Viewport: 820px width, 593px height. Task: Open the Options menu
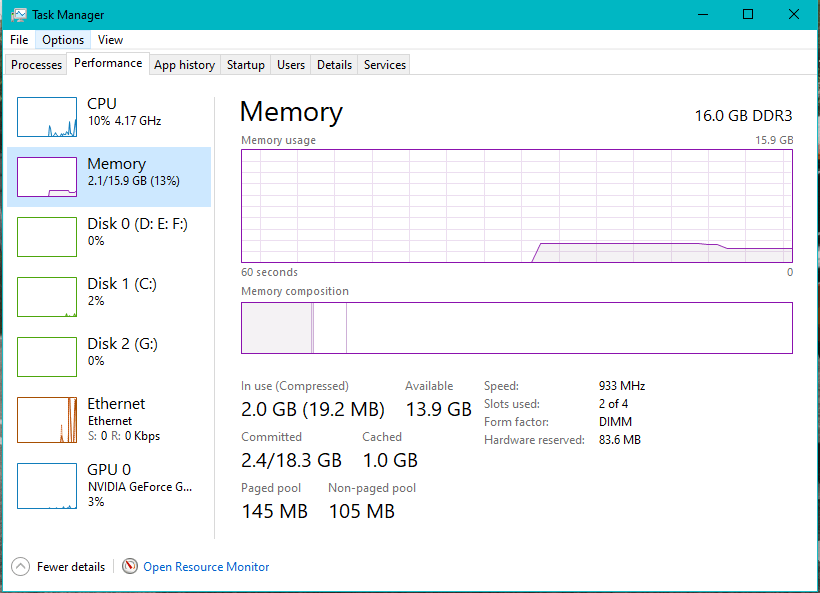63,40
